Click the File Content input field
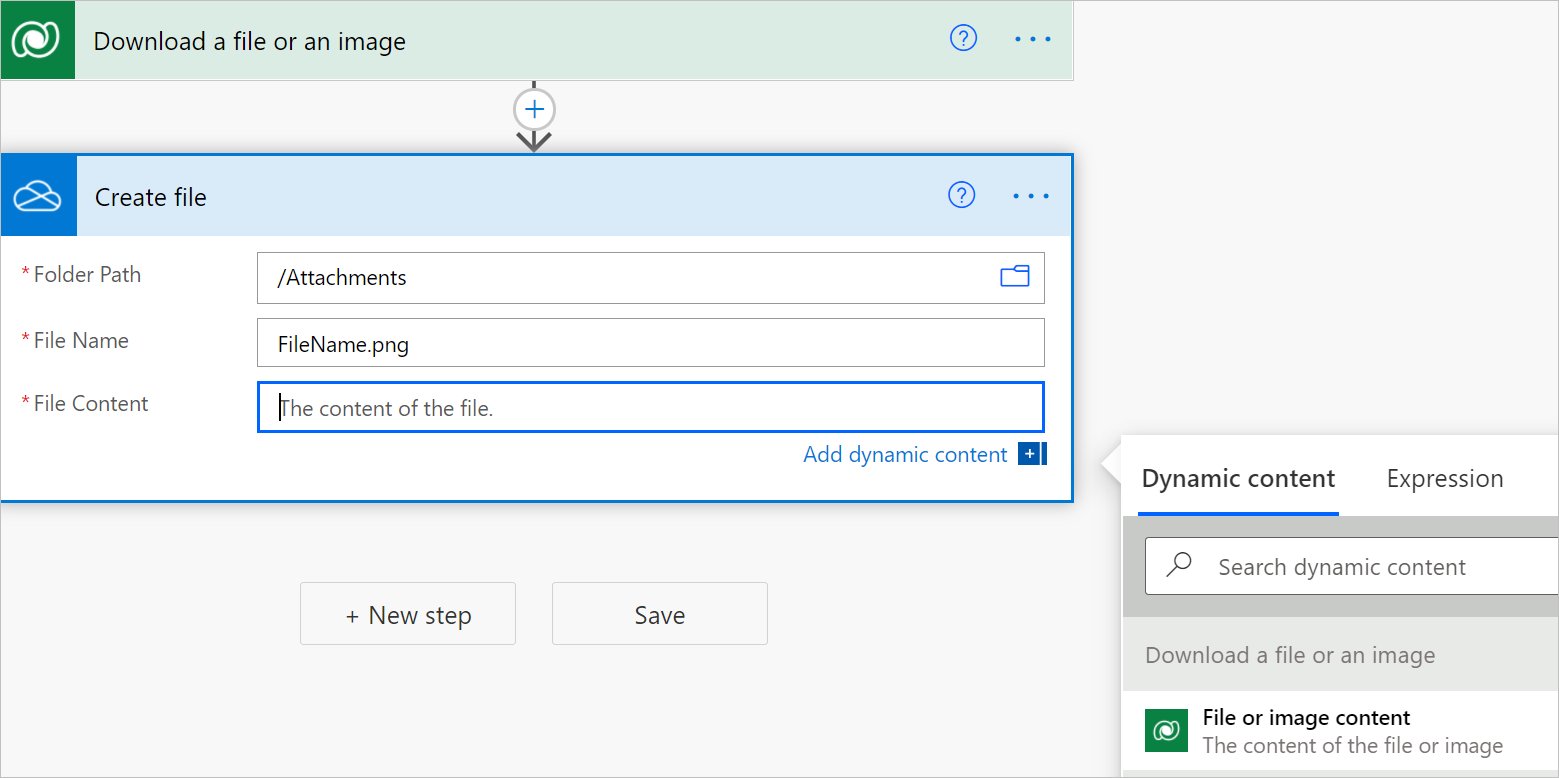Image resolution: width=1559 pixels, height=778 pixels. (650, 406)
